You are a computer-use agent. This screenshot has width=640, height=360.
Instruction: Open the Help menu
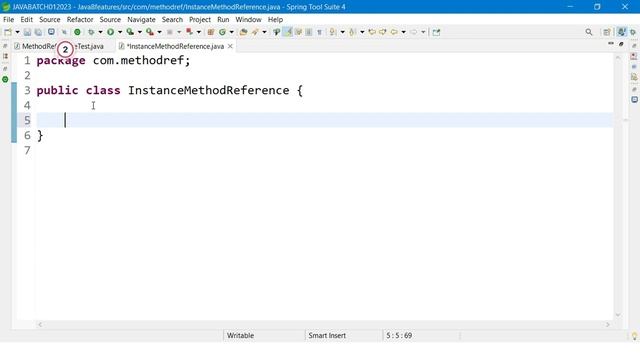pos(275,20)
